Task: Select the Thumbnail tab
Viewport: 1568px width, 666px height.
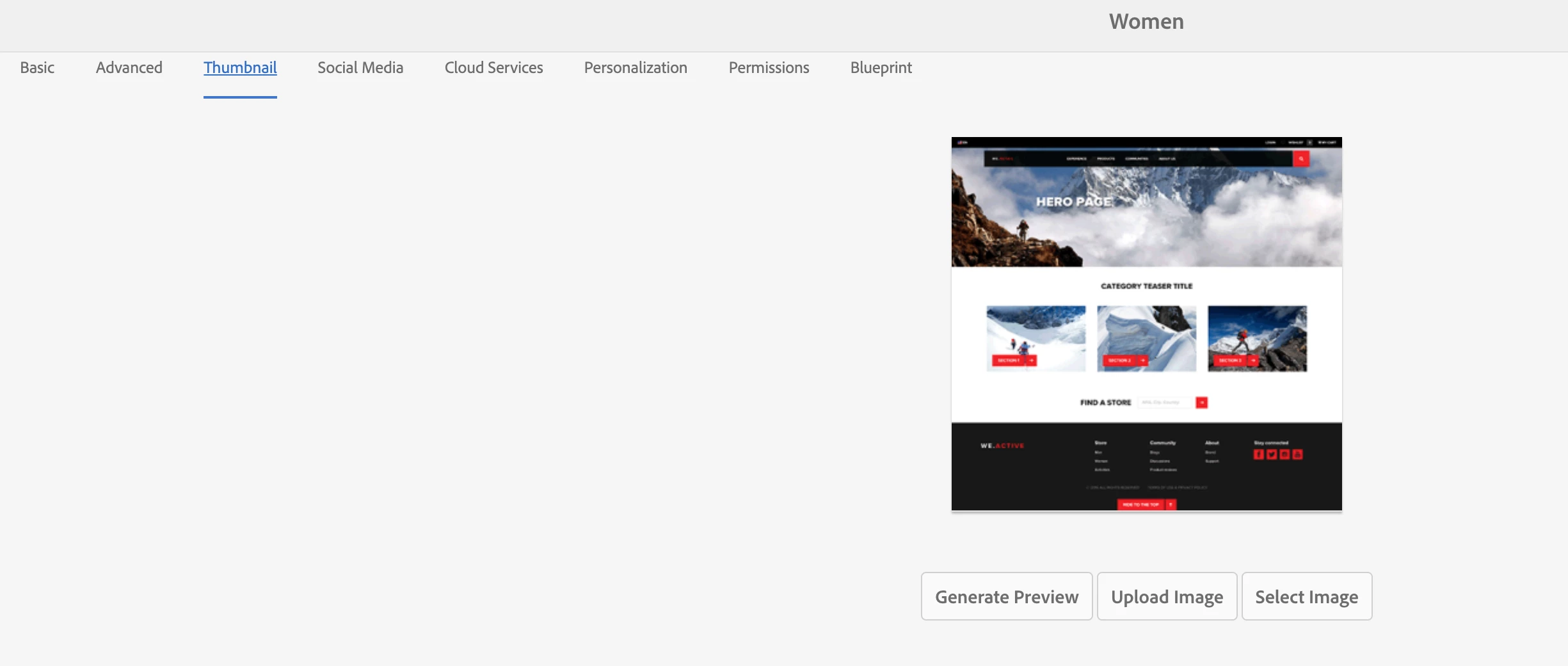Action: tap(240, 68)
